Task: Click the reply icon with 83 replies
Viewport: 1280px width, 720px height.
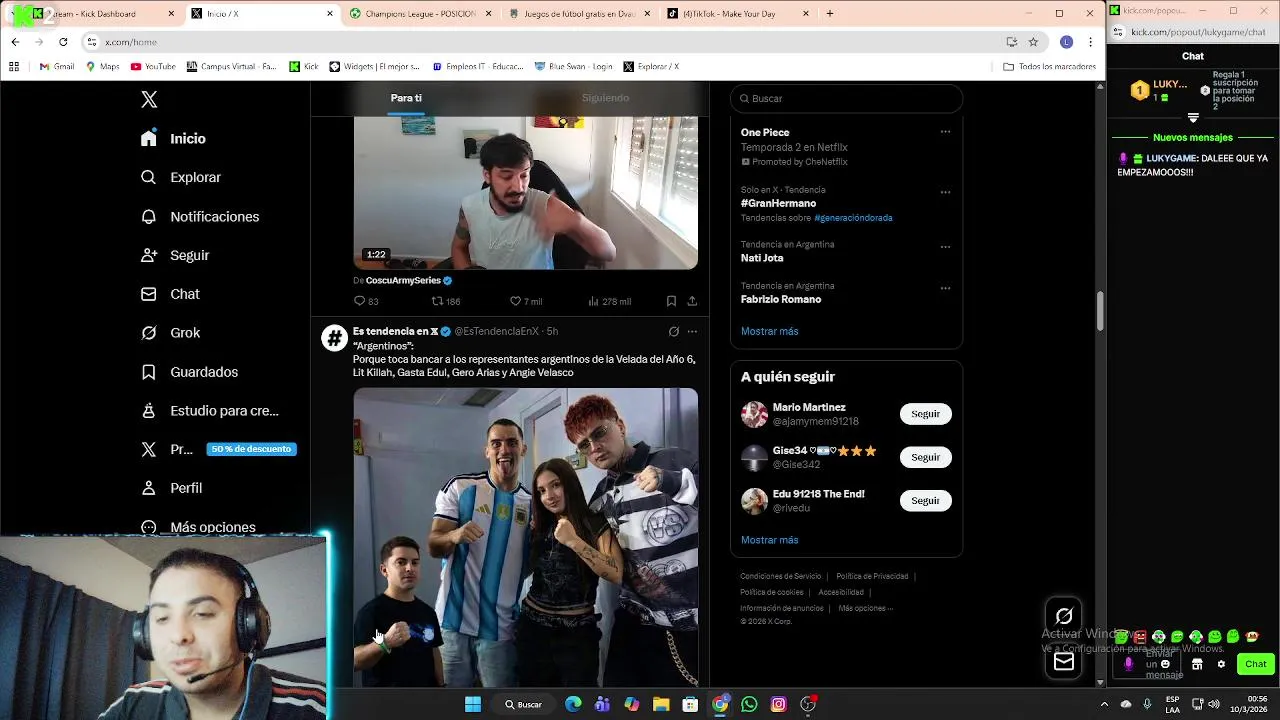Action: pos(360,301)
